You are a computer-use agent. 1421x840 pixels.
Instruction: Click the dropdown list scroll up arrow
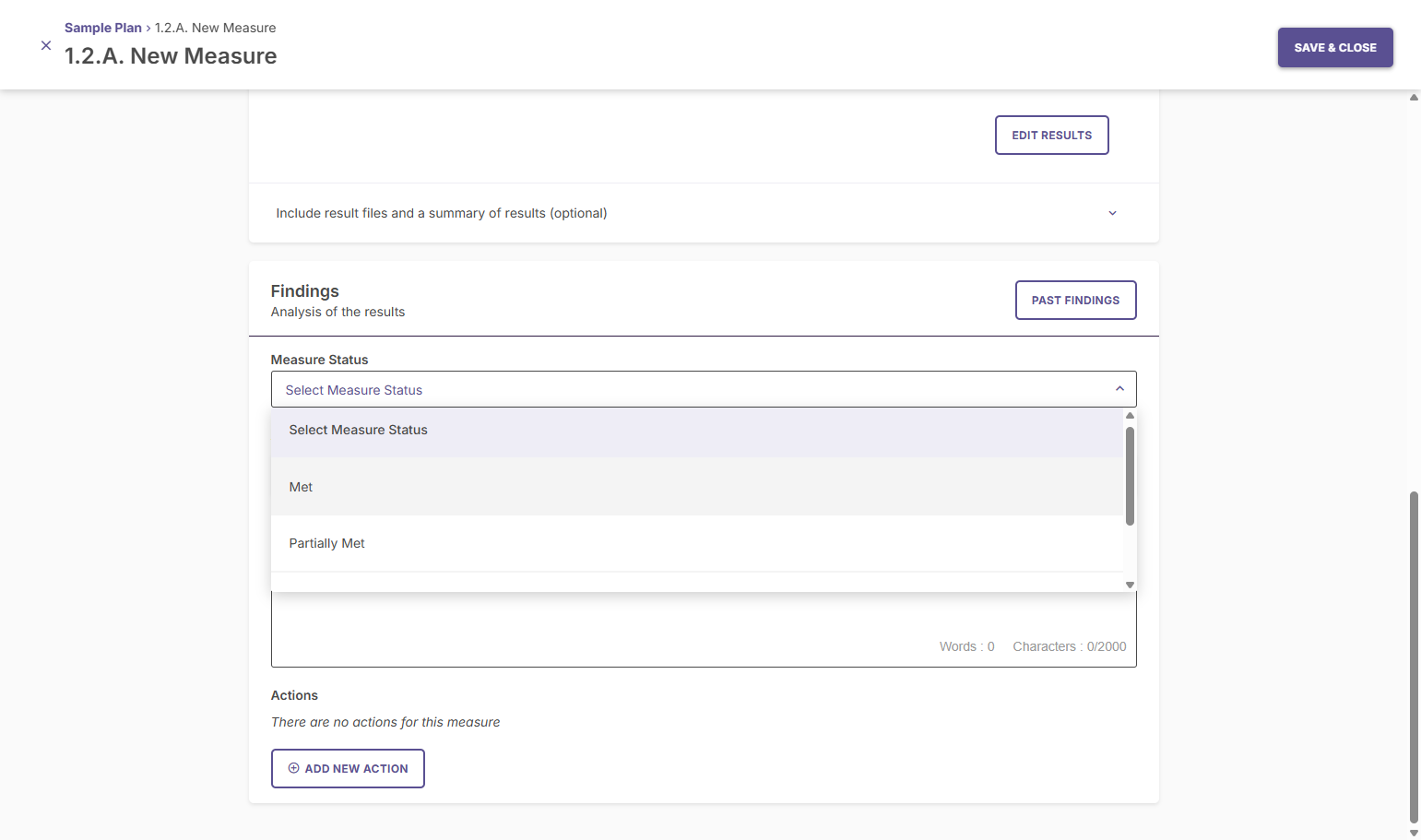1130,416
